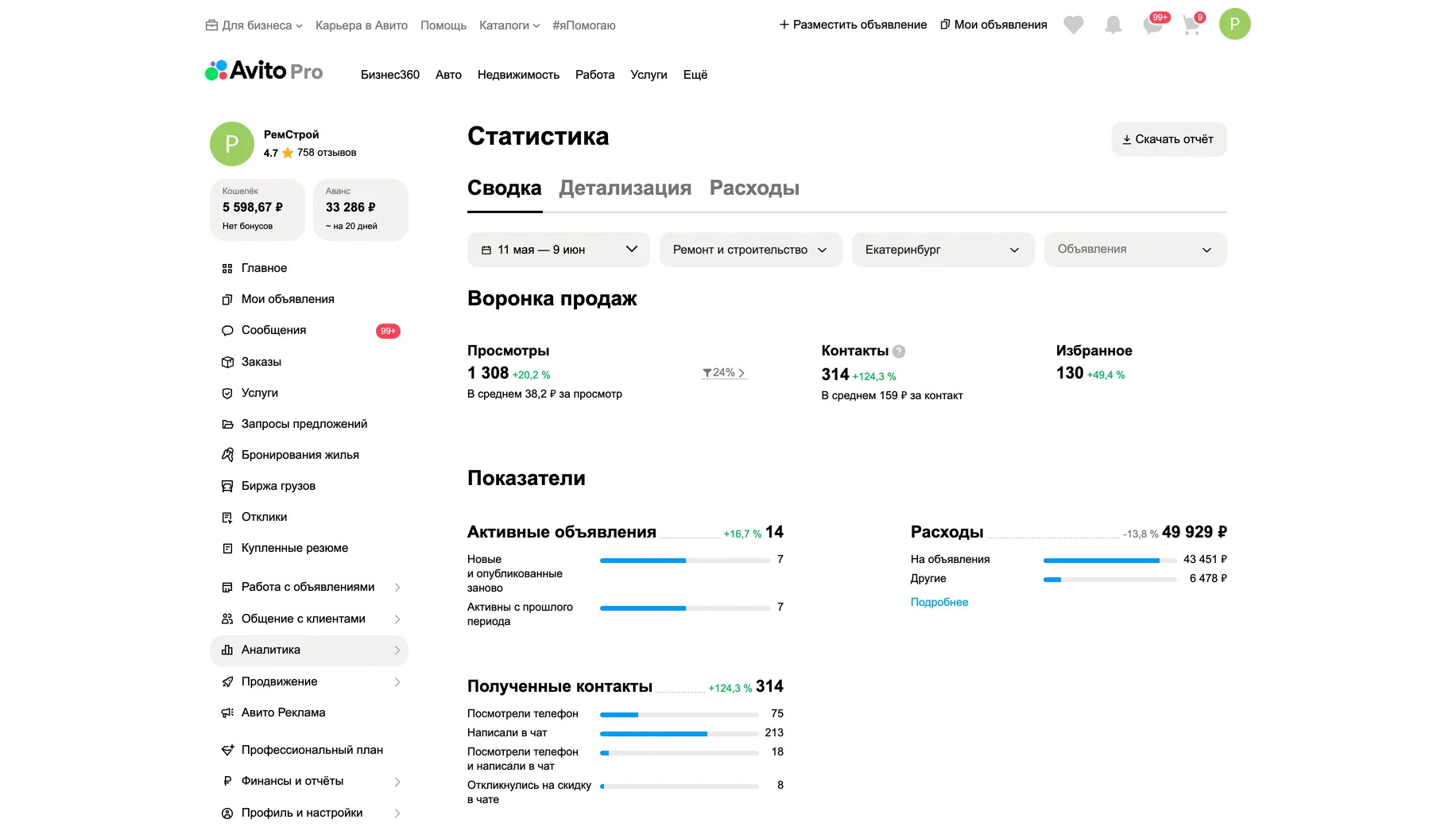The image size is (1456, 827).
Task: Switch to the Детализация tab
Action: (x=625, y=188)
